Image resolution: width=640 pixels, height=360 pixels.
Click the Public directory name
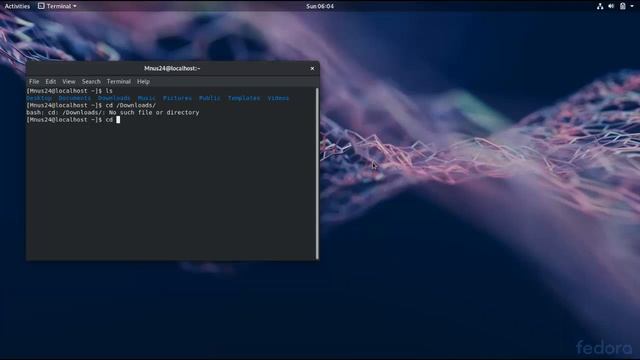[209, 98]
